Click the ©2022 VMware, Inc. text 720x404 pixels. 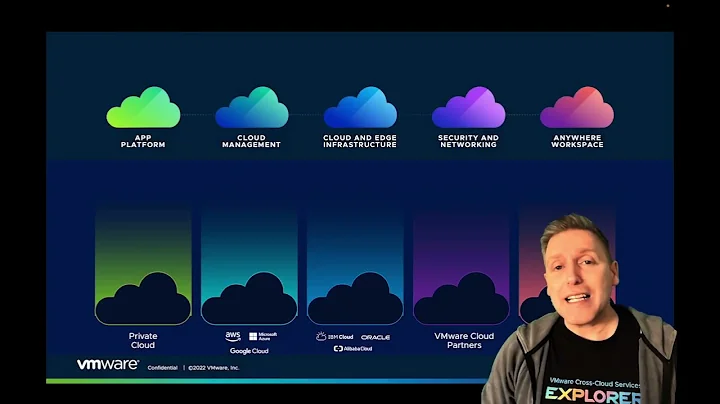coord(214,368)
